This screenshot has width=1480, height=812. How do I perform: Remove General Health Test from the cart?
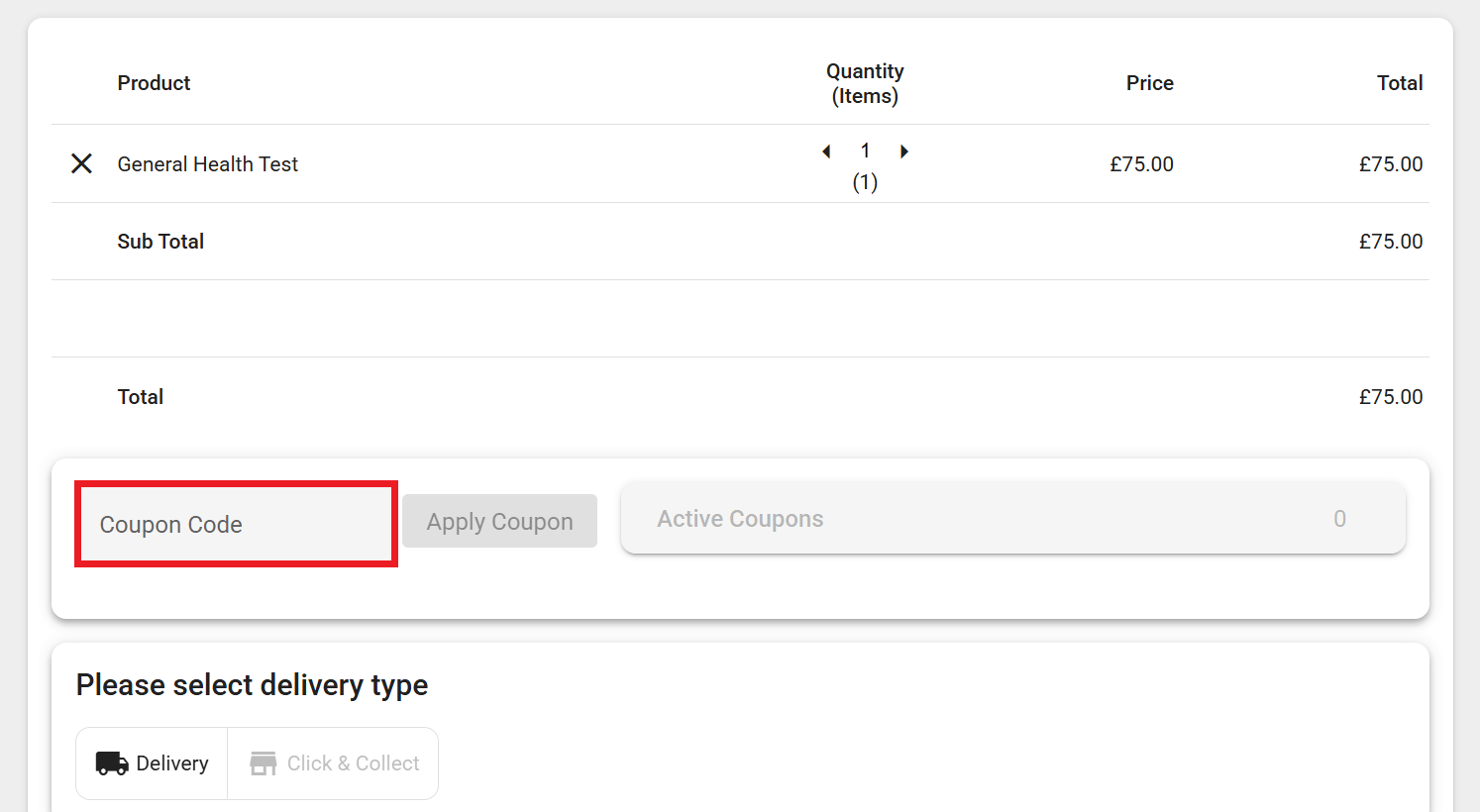click(81, 163)
